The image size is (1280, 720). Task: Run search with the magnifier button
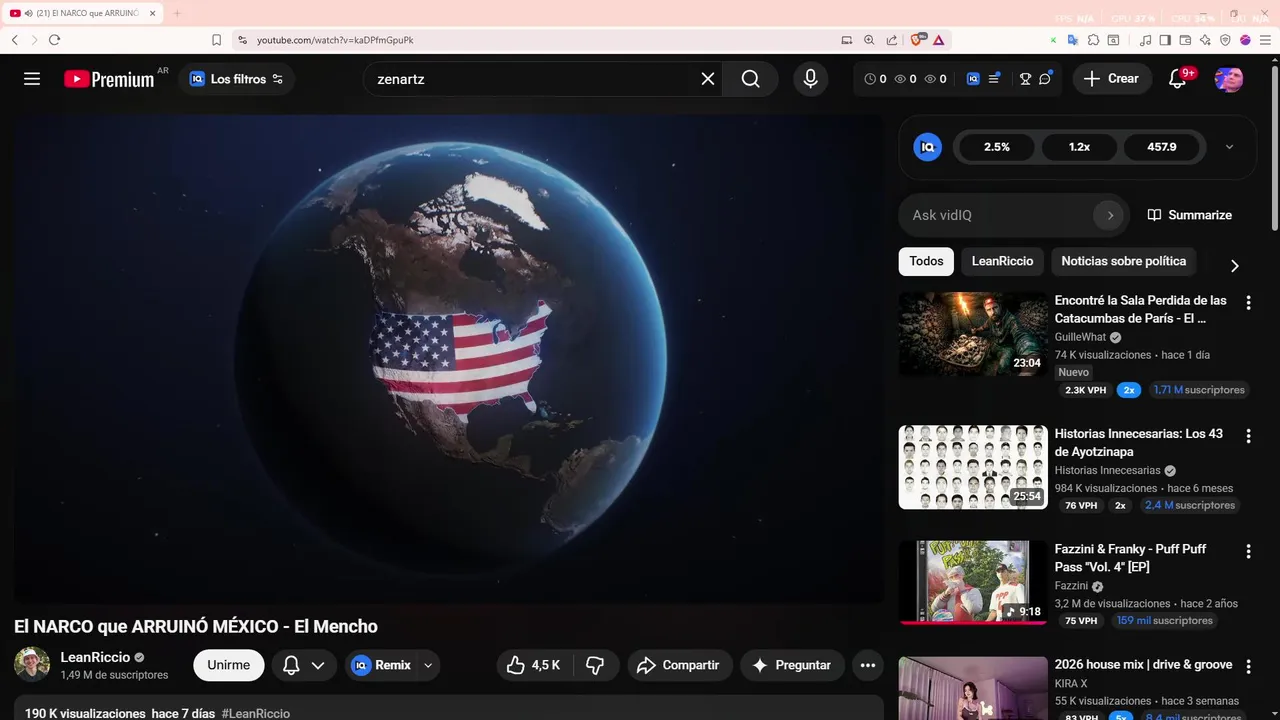point(751,79)
